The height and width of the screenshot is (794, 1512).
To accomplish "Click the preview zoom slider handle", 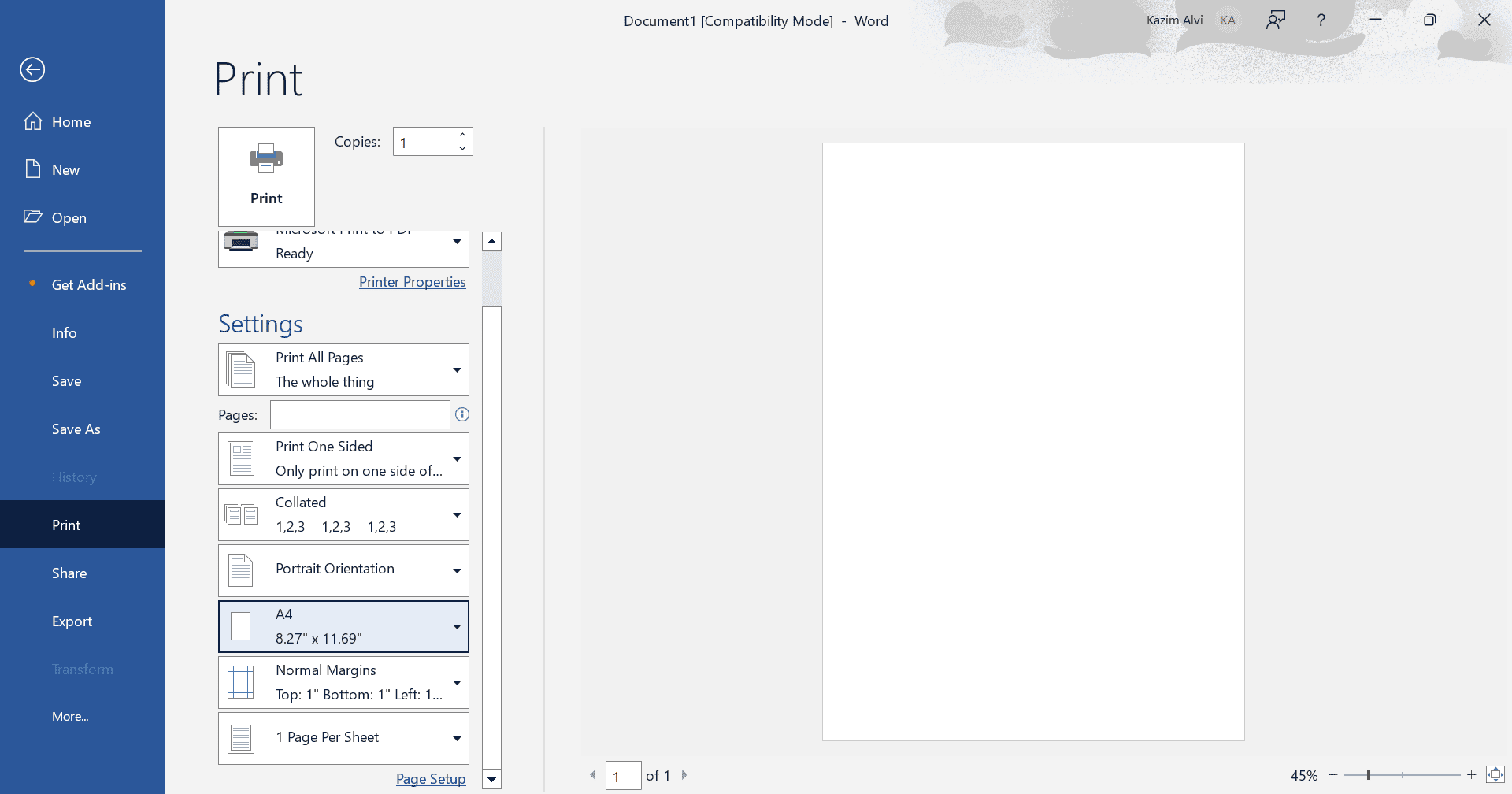I will tap(1369, 775).
